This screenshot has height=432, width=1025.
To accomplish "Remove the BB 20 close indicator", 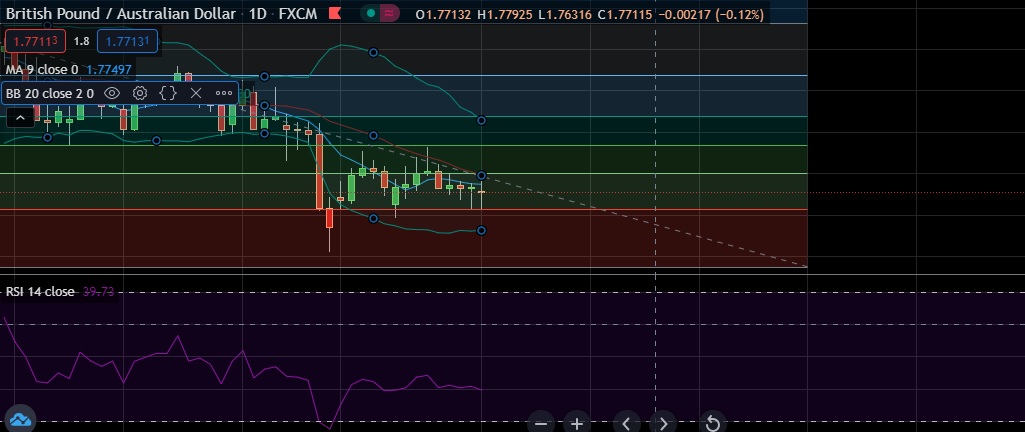I will pyautogui.click(x=195, y=93).
